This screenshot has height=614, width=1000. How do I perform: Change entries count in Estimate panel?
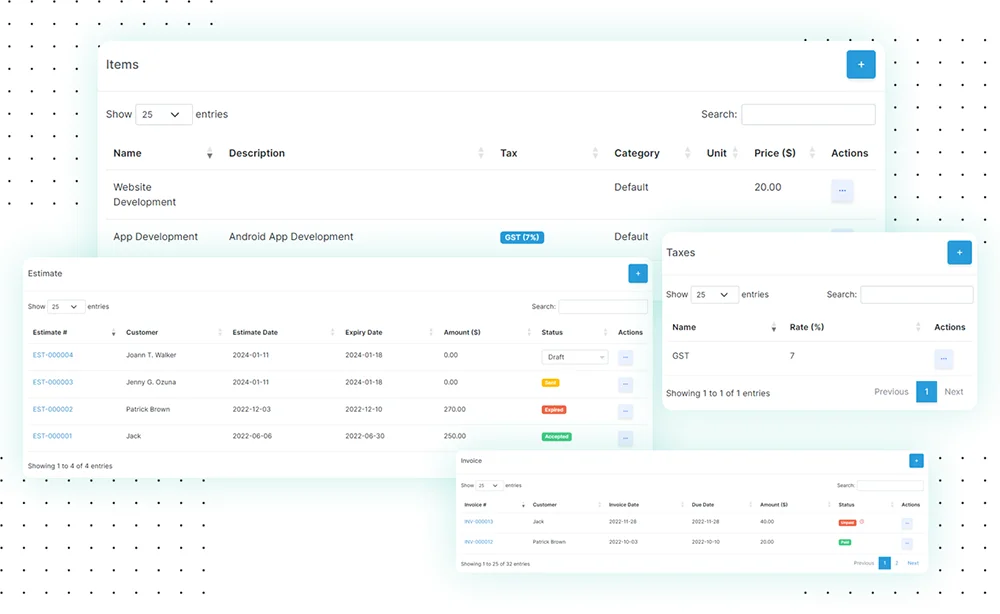click(66, 307)
